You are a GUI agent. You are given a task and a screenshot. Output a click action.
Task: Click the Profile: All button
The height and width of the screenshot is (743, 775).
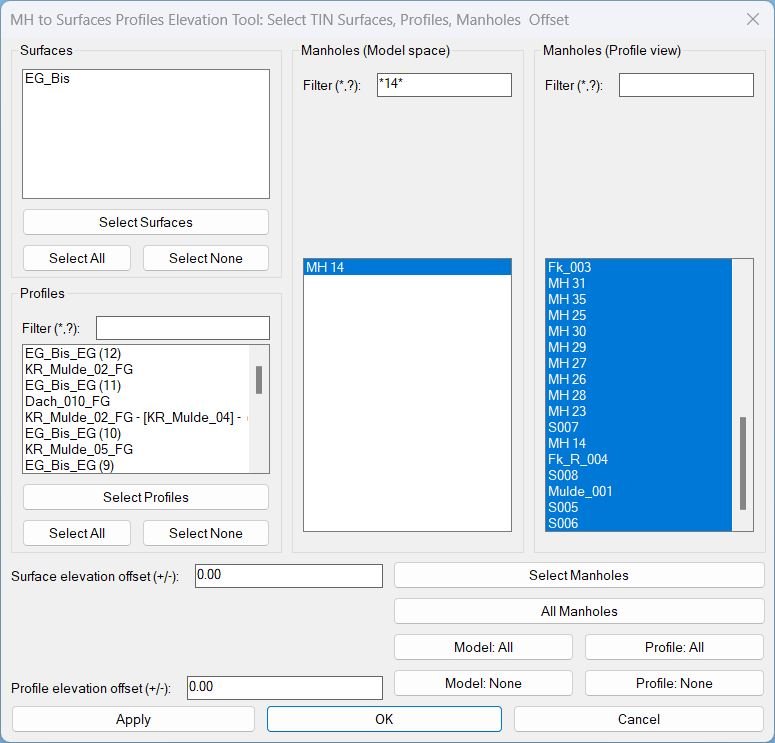pos(674,647)
